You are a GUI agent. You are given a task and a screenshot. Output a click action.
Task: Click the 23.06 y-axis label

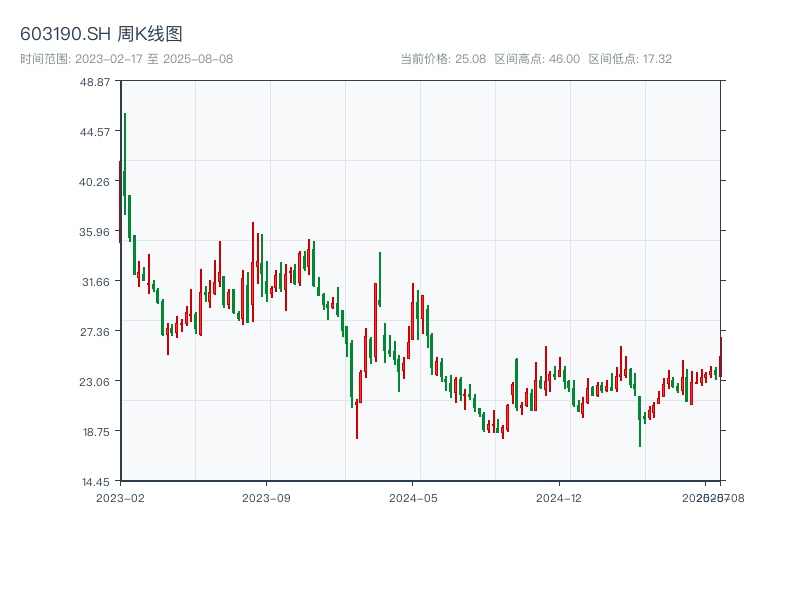click(x=95, y=381)
